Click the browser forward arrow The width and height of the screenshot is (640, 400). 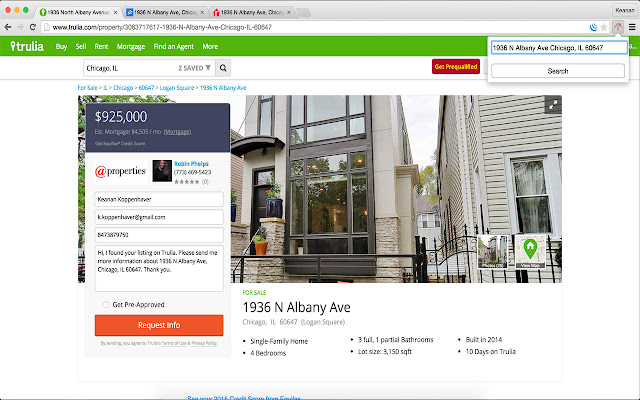(20, 27)
